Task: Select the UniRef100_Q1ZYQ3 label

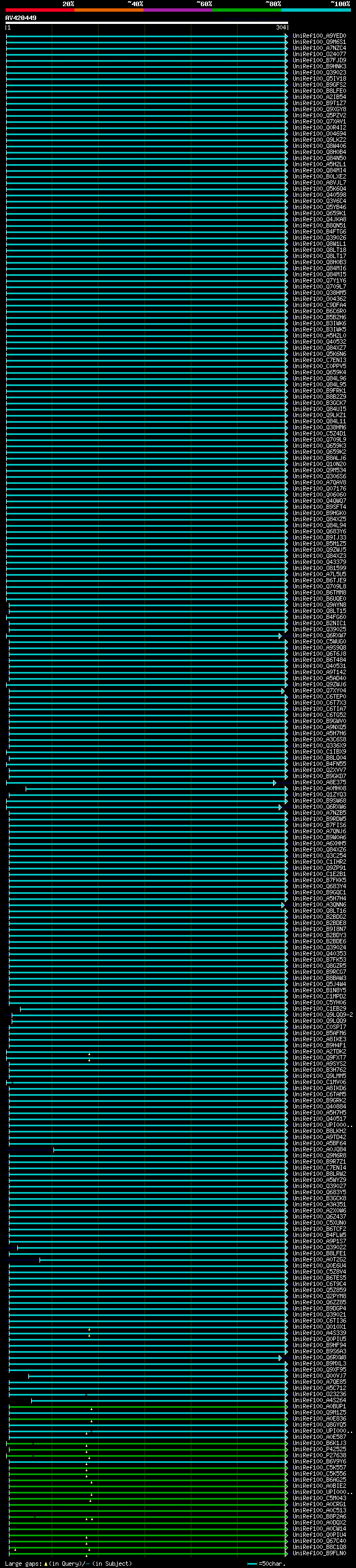Action: click(x=319, y=795)
